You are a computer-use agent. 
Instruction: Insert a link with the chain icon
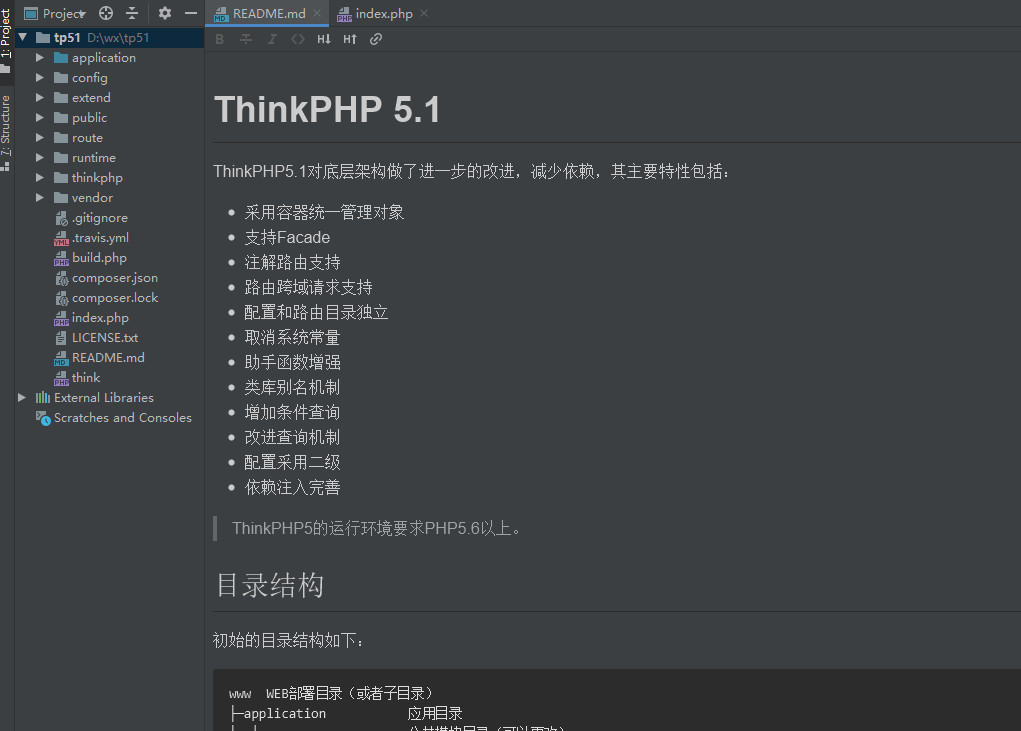point(376,39)
